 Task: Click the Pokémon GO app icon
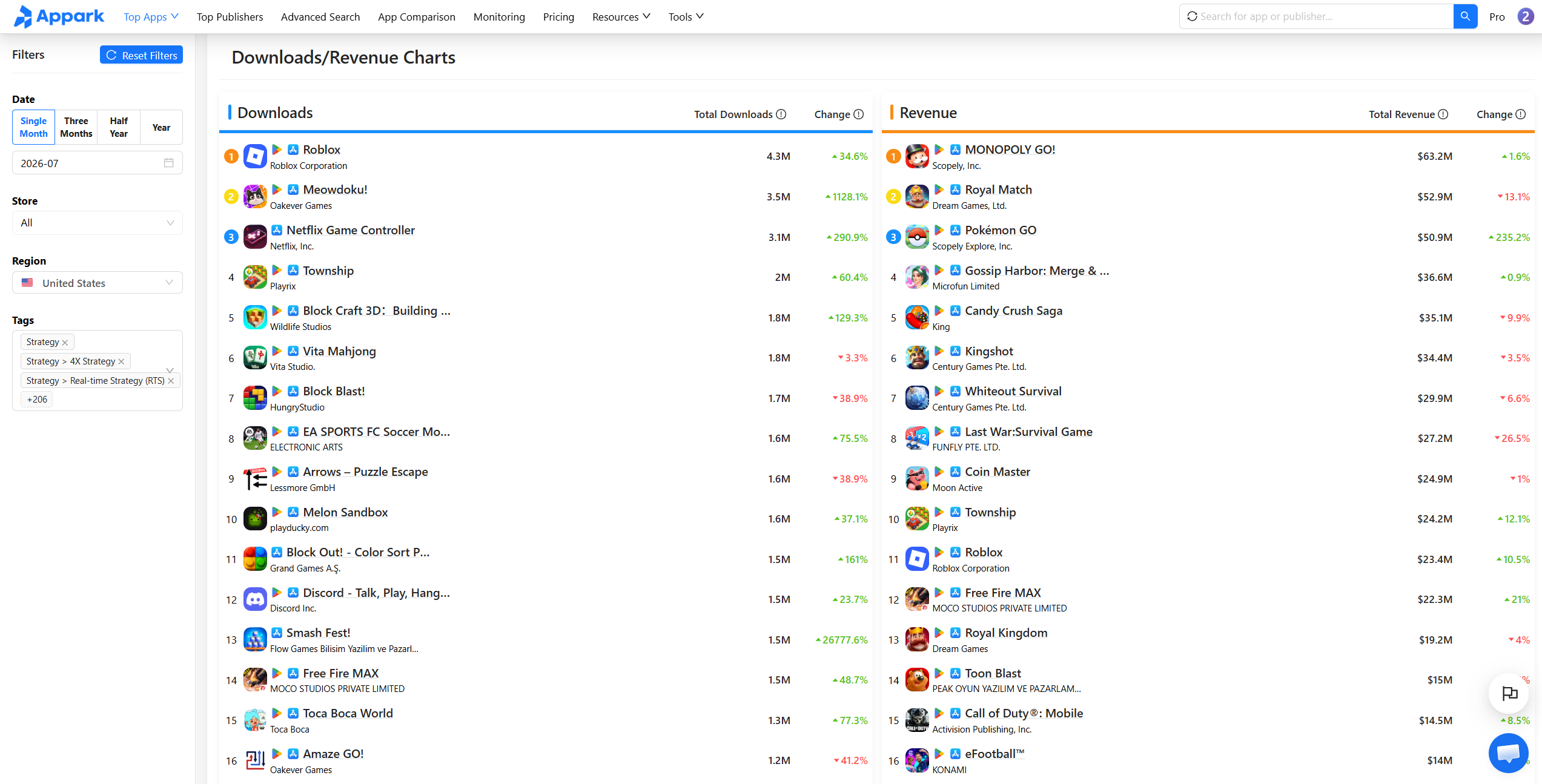(x=917, y=237)
